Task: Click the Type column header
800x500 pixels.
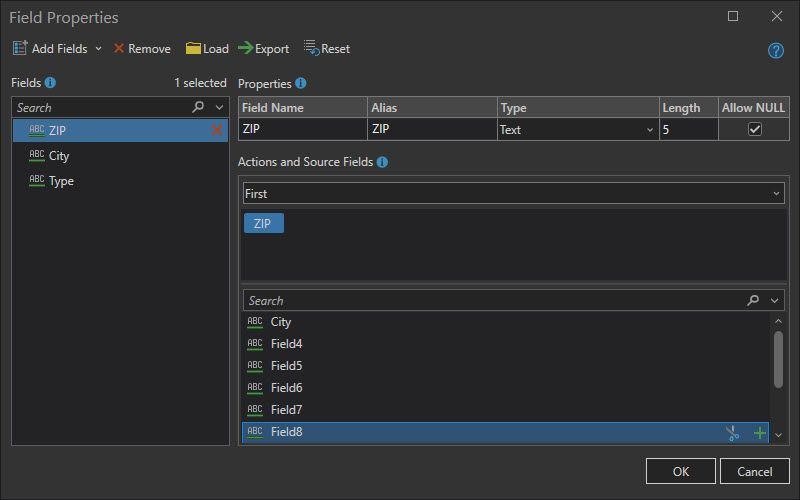Action: [578, 108]
